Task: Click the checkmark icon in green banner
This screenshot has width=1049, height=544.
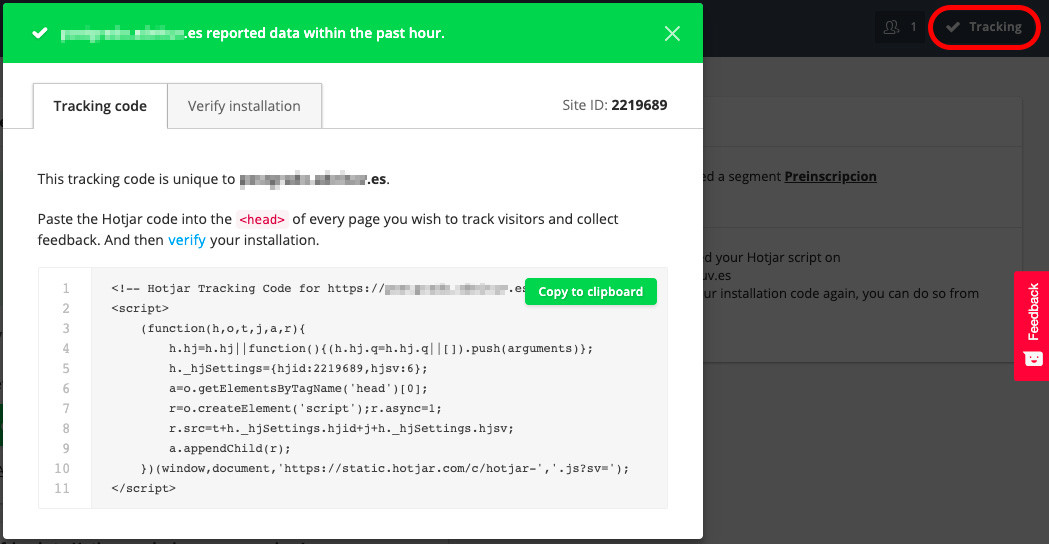Action: [40, 33]
